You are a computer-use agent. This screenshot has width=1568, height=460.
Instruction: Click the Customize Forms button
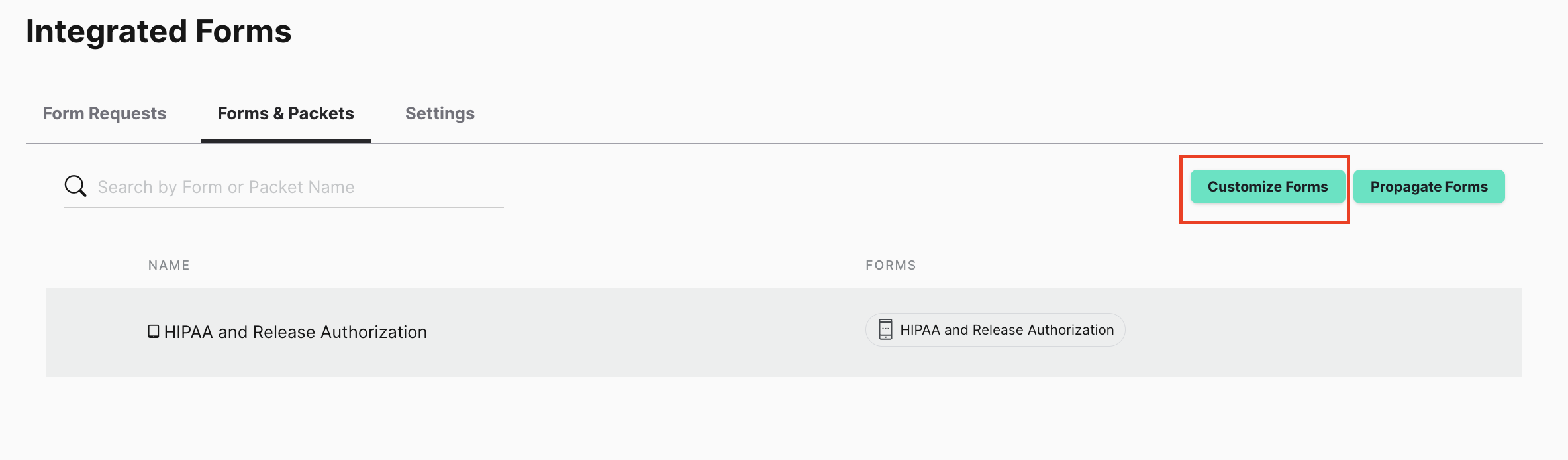click(1267, 187)
